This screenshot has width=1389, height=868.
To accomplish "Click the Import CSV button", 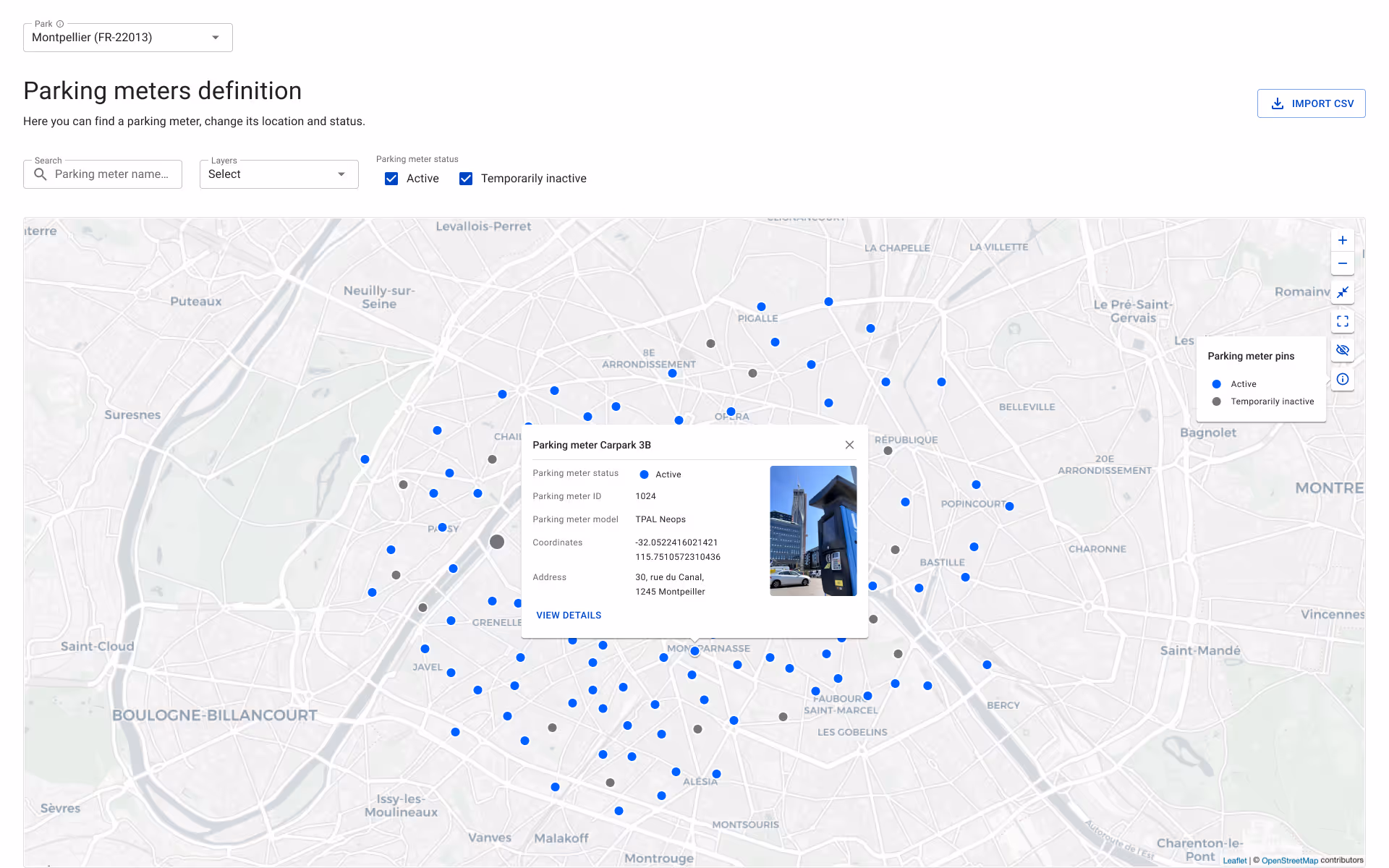I will pyautogui.click(x=1311, y=103).
